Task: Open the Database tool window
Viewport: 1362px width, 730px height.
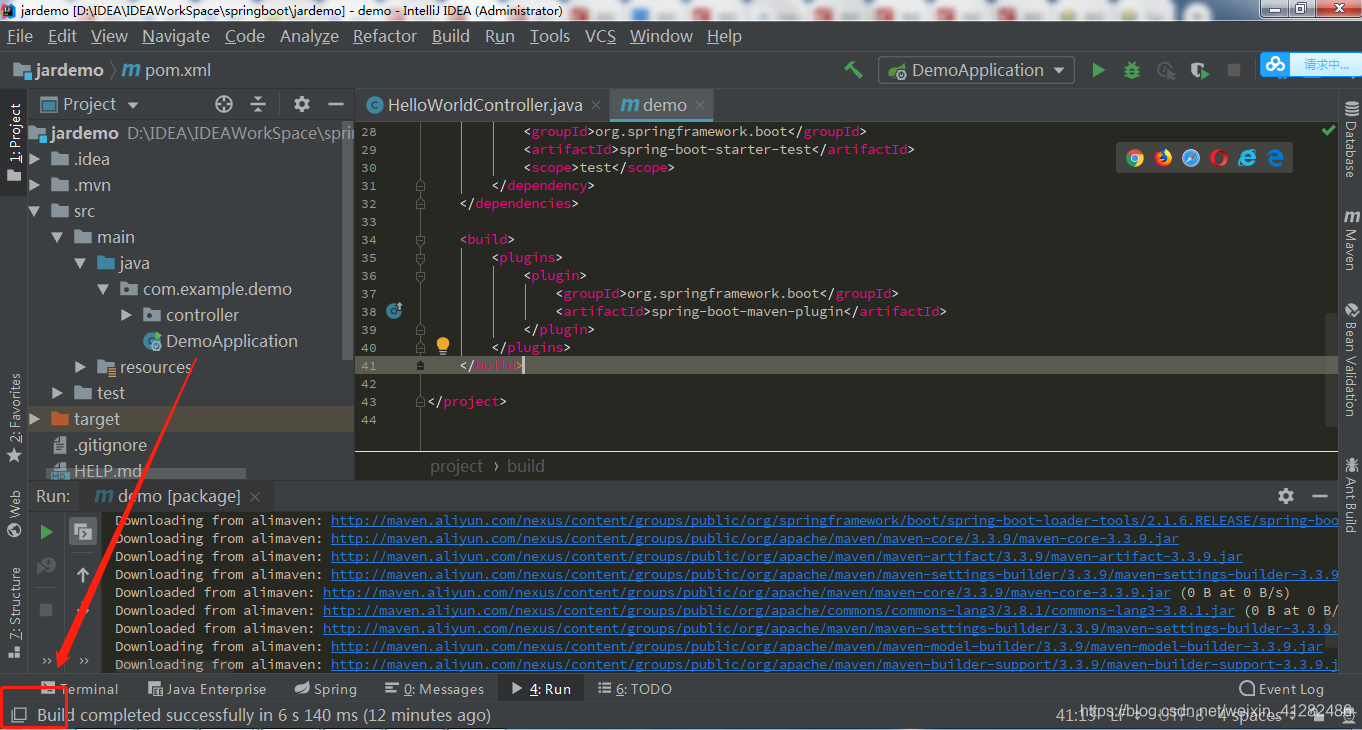Action: pyautogui.click(x=1350, y=140)
